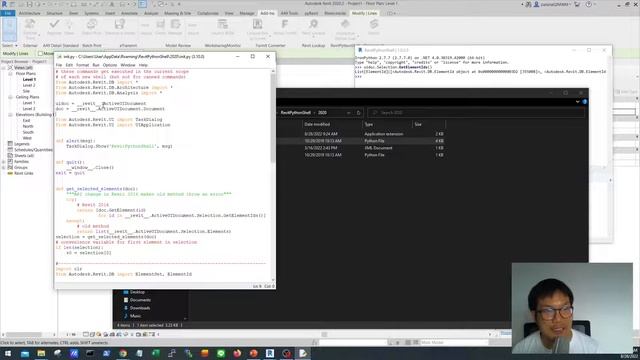Click the Revit help question mark icon

(589, 4)
